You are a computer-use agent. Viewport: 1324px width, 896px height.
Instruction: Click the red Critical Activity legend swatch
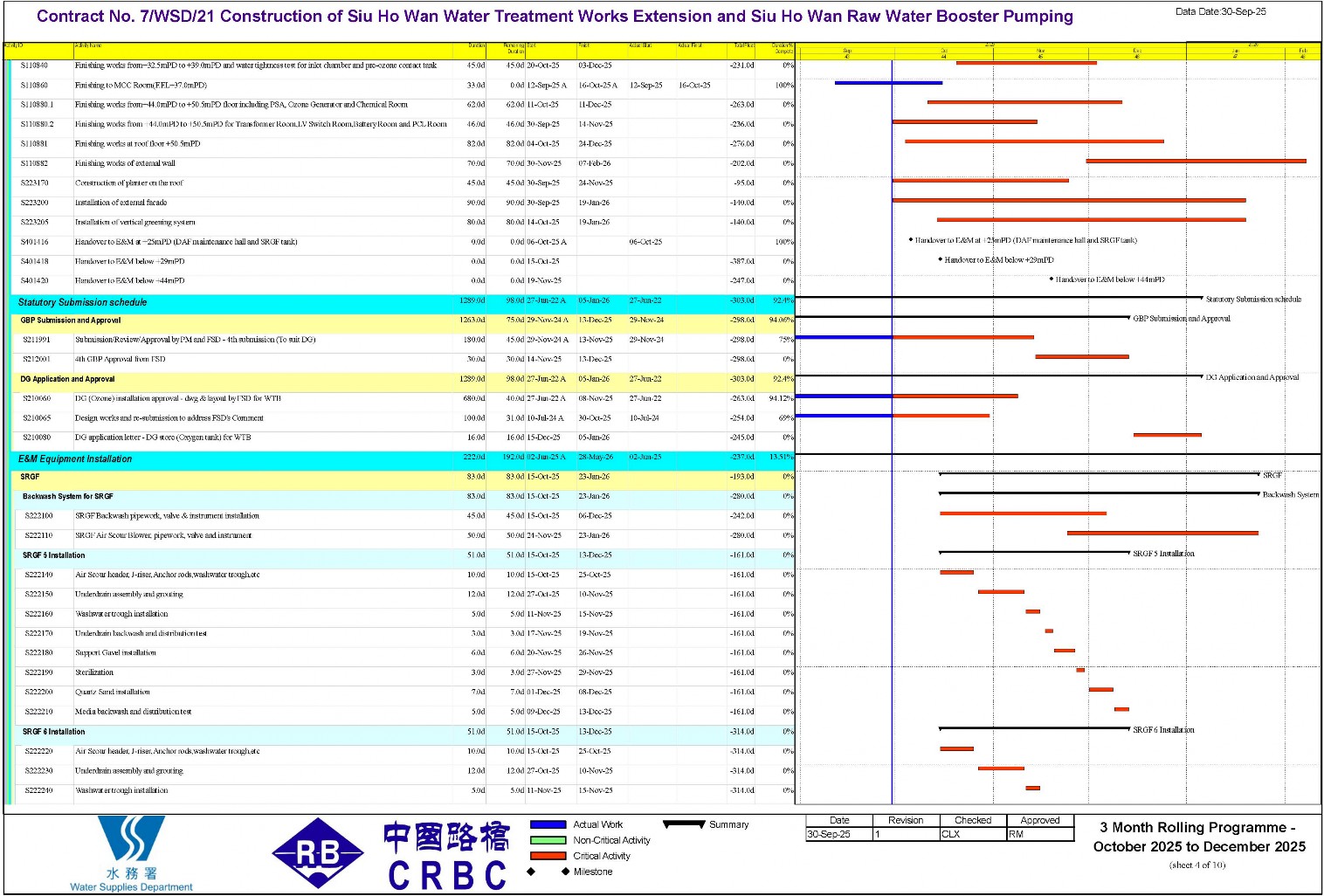548,856
